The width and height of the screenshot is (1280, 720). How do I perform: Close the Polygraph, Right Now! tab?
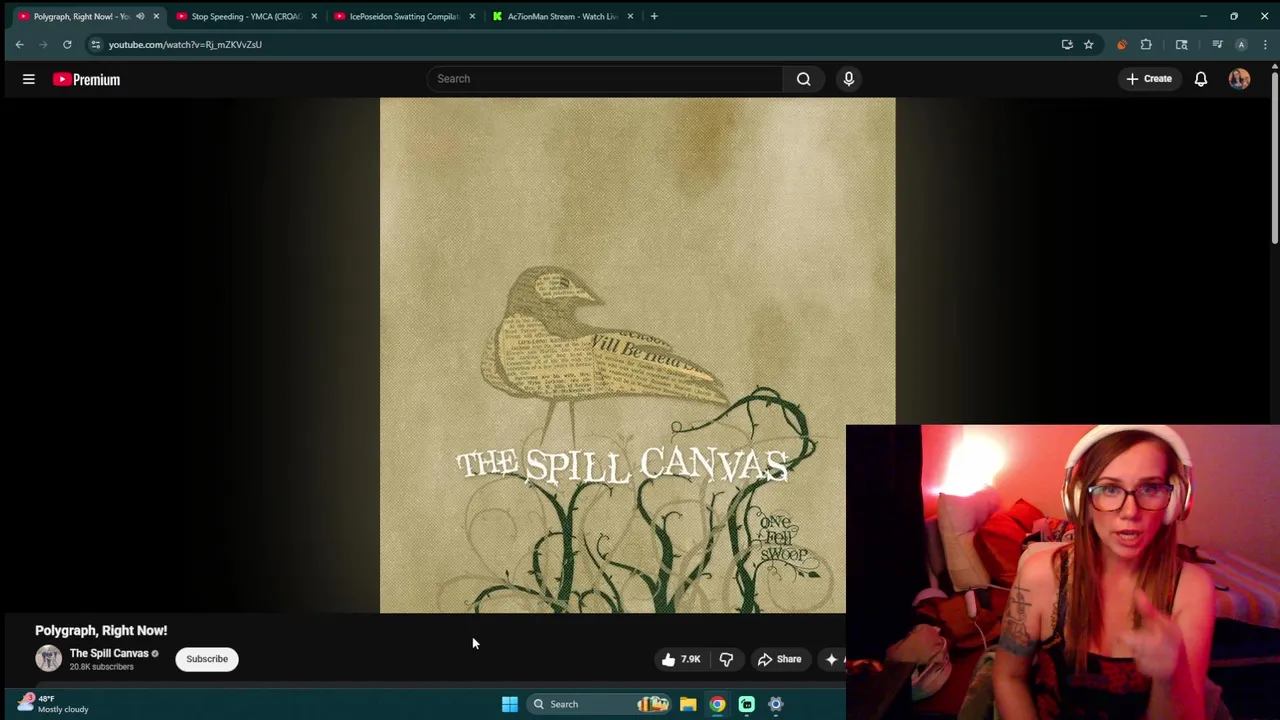pyautogui.click(x=156, y=16)
